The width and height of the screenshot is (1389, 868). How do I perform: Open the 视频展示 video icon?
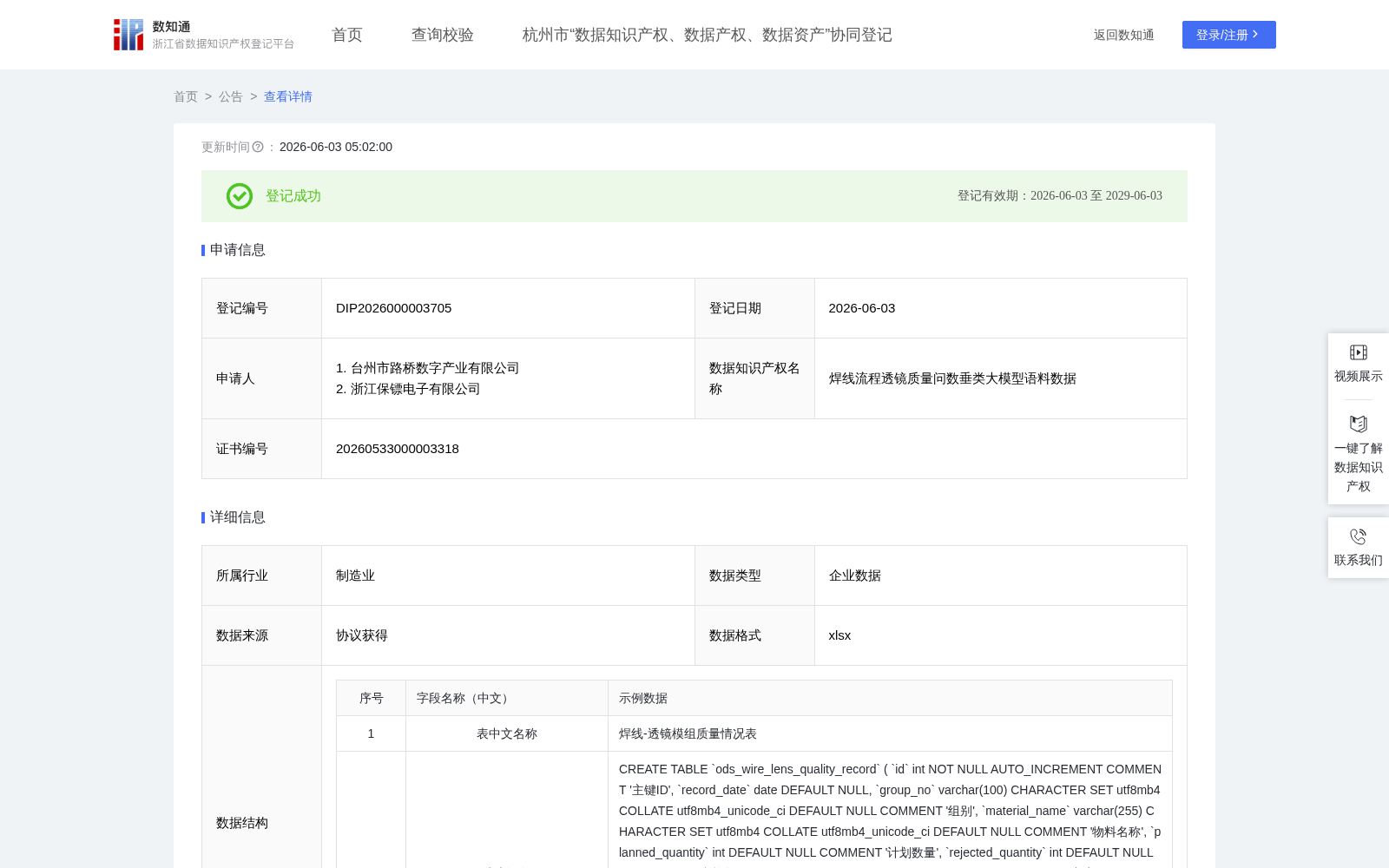click(1359, 352)
